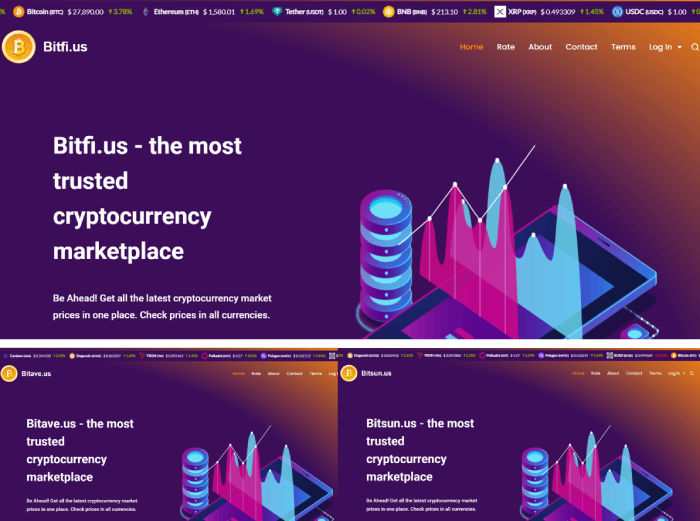This screenshot has width=700, height=521.
Task: Click the Tether 0.02% change value
Action: [363, 12]
